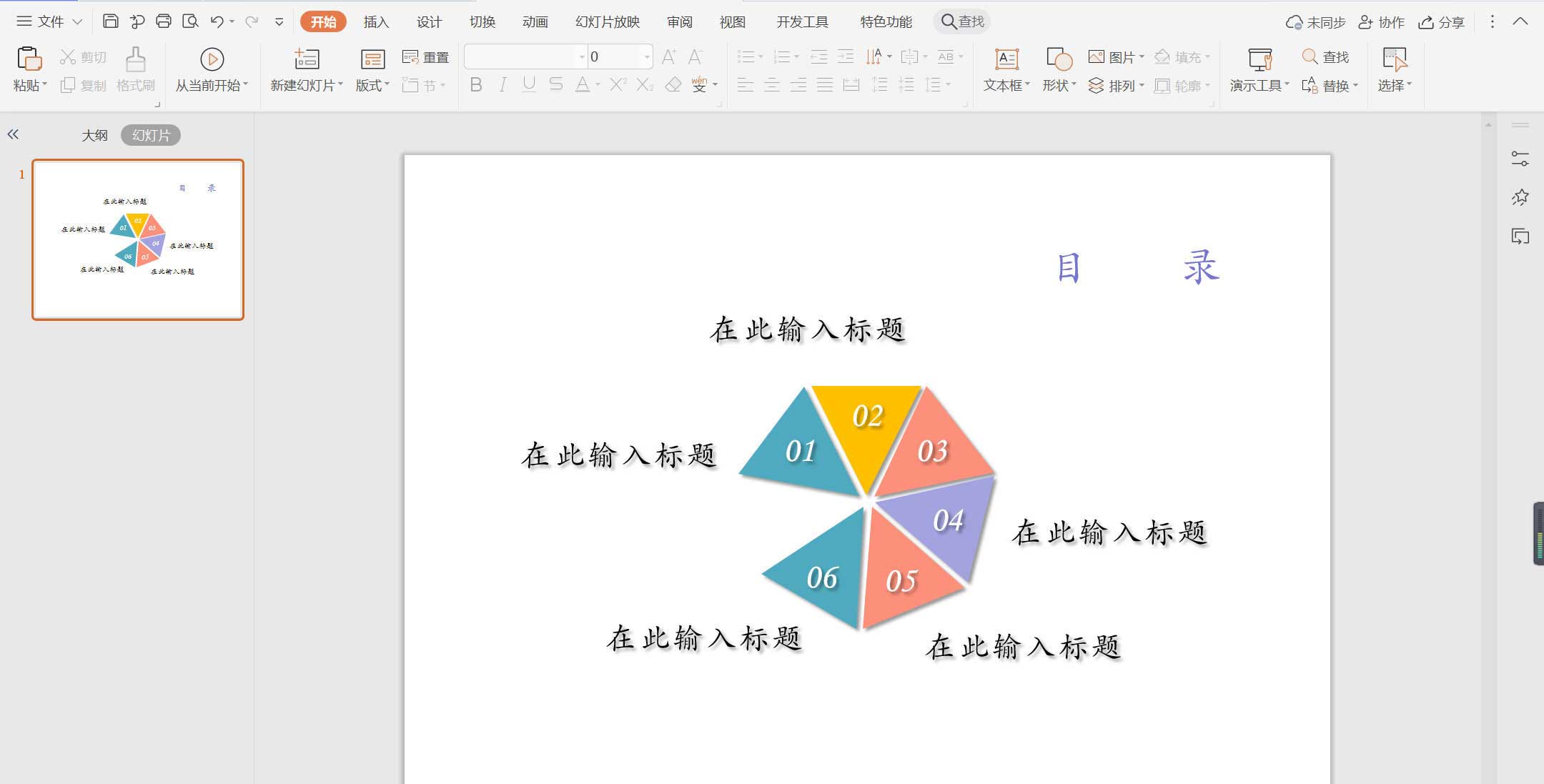This screenshot has height=784, width=1544.
Task: Toggle Bold formatting
Action: point(476,85)
